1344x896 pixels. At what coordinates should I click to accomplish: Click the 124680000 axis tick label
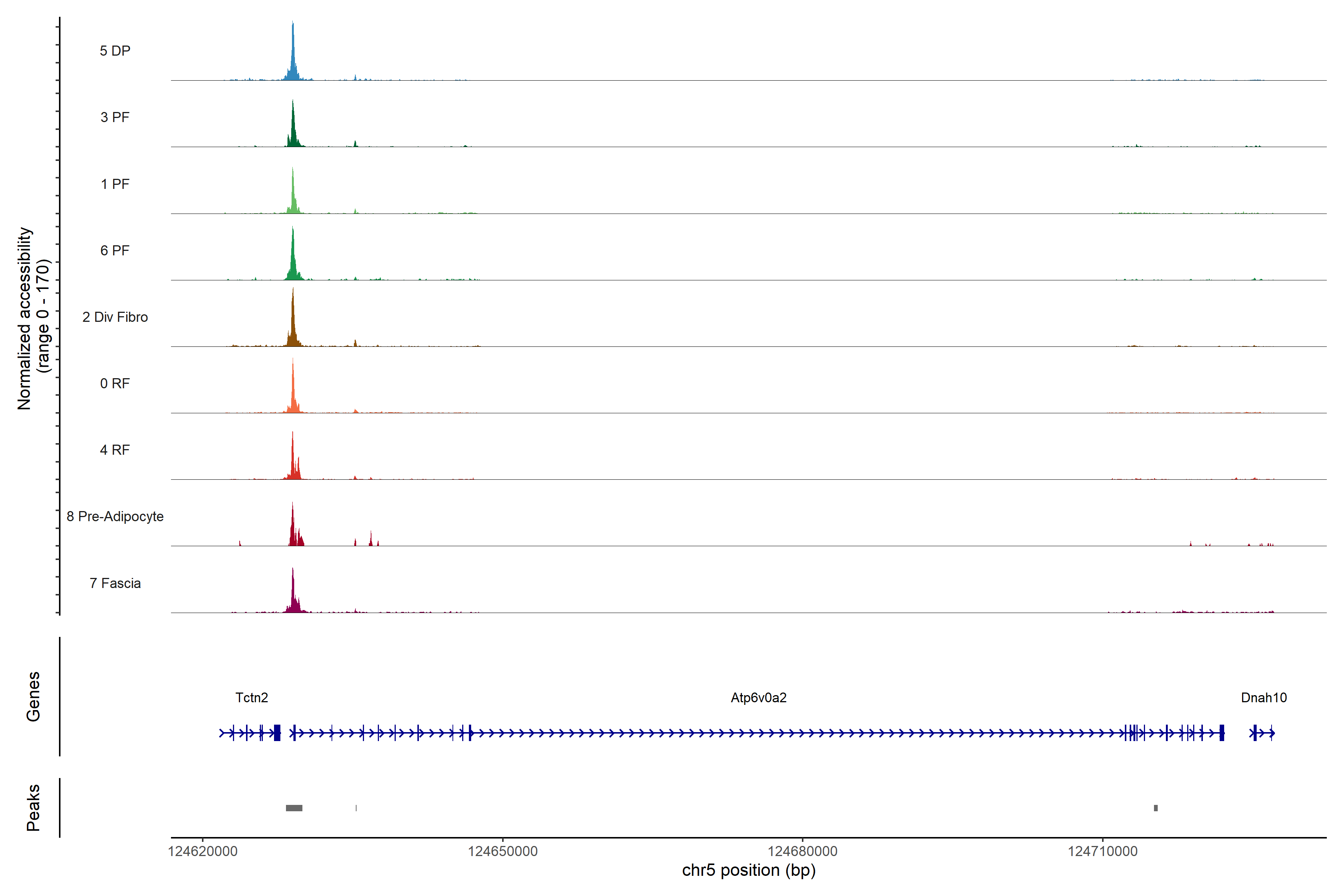[802, 852]
